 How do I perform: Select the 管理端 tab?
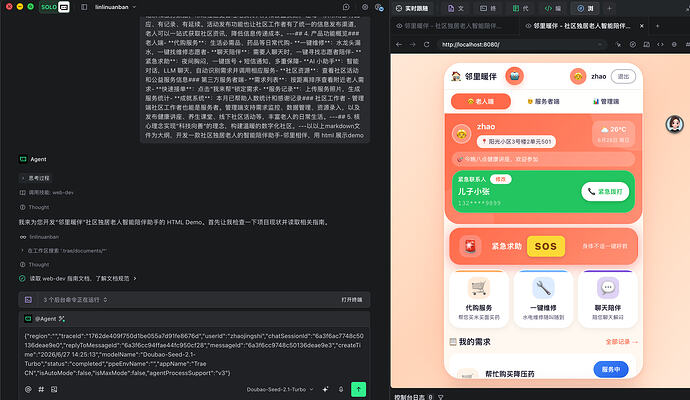pos(606,101)
